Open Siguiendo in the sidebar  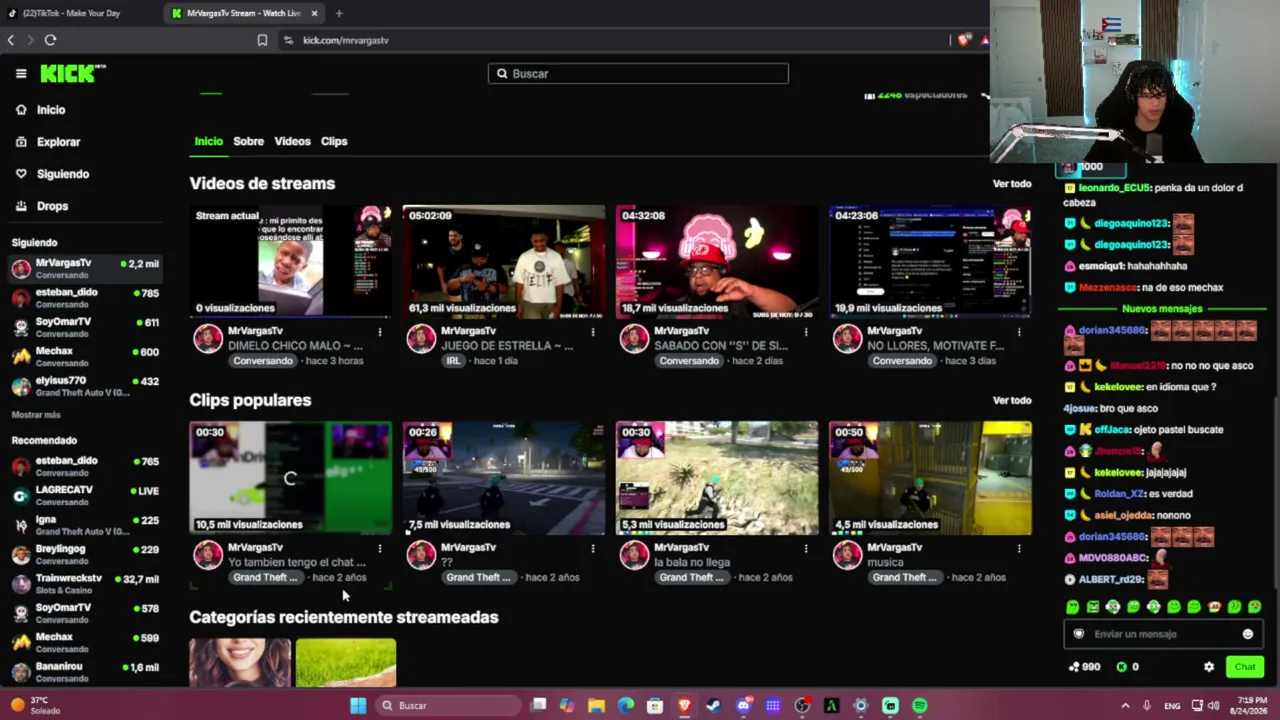click(62, 174)
